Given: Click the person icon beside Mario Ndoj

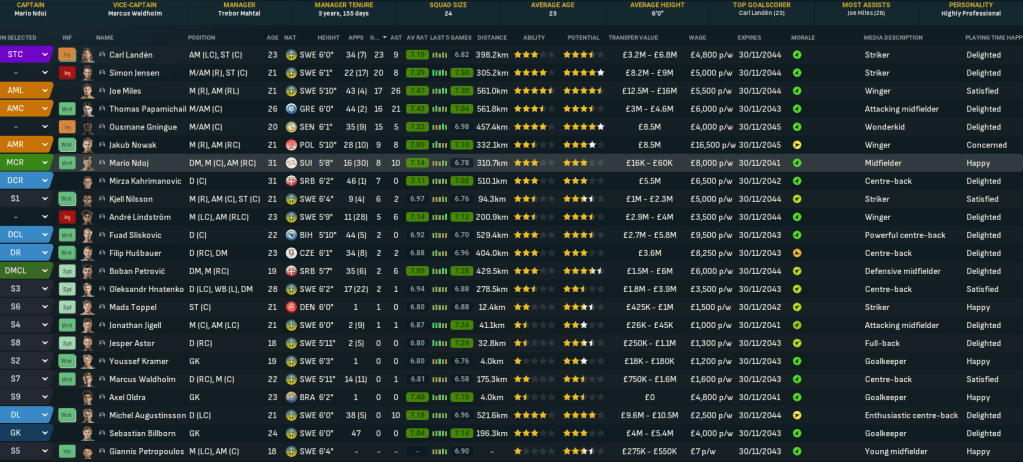Looking at the screenshot, I should coord(102,163).
